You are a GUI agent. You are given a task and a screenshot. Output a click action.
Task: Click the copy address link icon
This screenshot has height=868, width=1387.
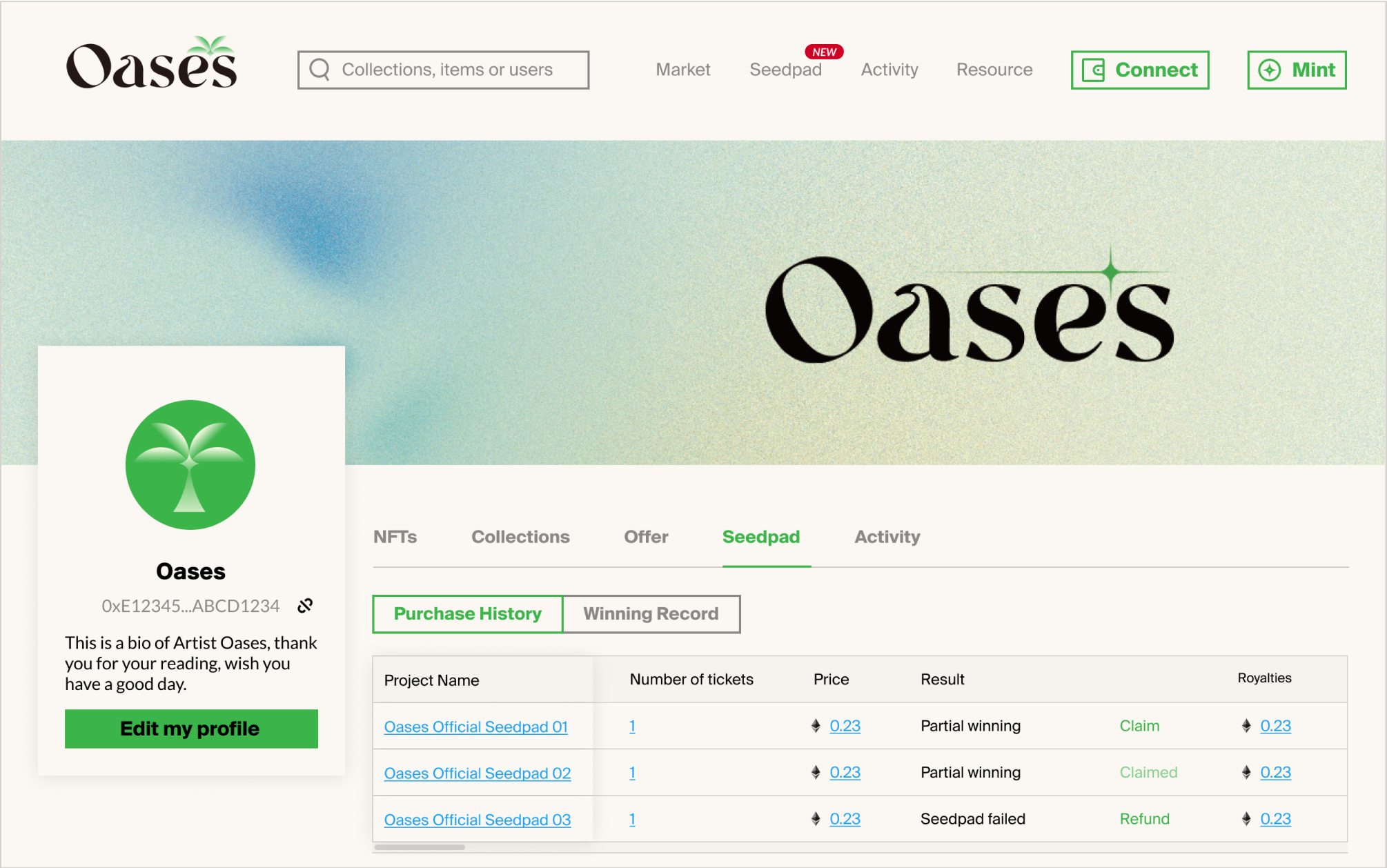point(305,605)
